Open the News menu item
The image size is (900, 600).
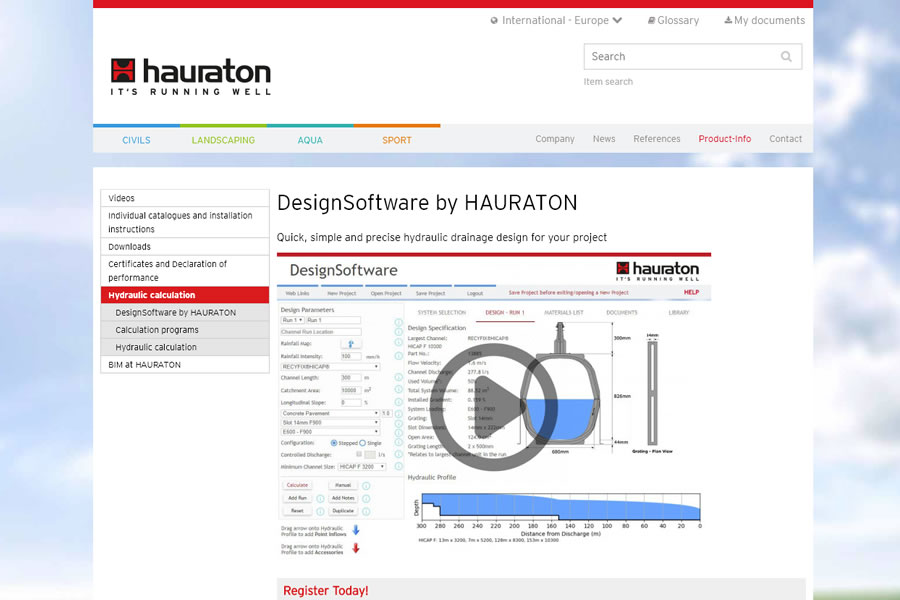pos(604,139)
